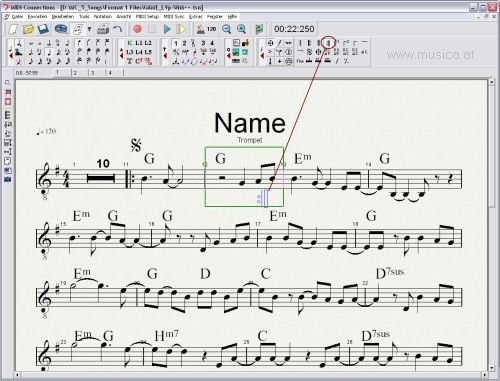Viewport: 500px width, 381px height.
Task: Toggle the metronome icon
Action: point(201,29)
